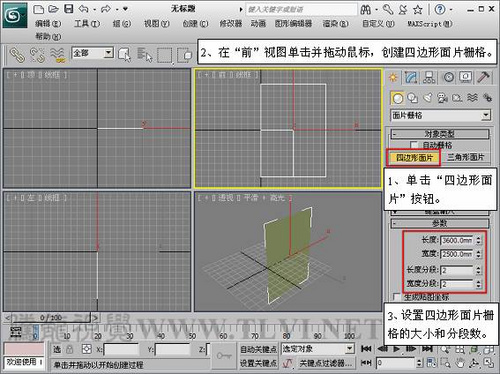Click the 长度 value field
Screen dimensions: 500x374
click(457, 240)
